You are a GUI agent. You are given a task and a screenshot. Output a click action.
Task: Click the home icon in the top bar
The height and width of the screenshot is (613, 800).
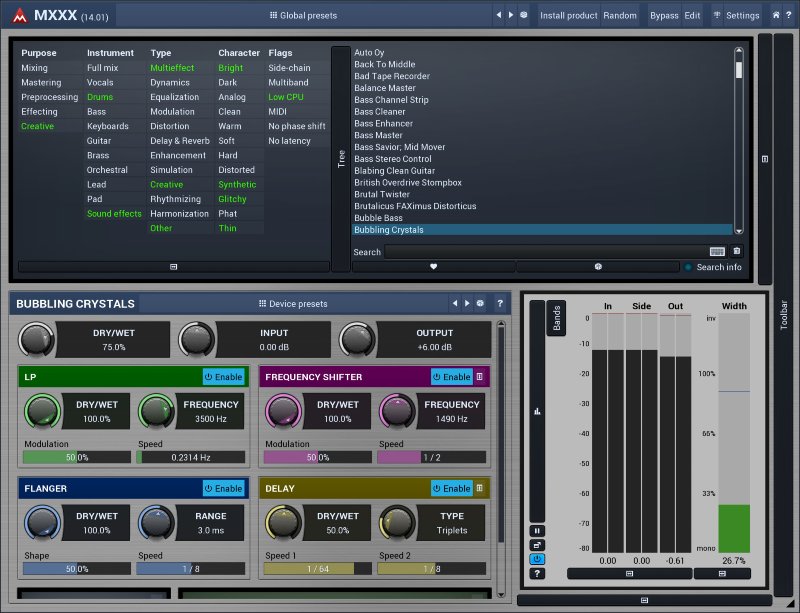coord(775,15)
